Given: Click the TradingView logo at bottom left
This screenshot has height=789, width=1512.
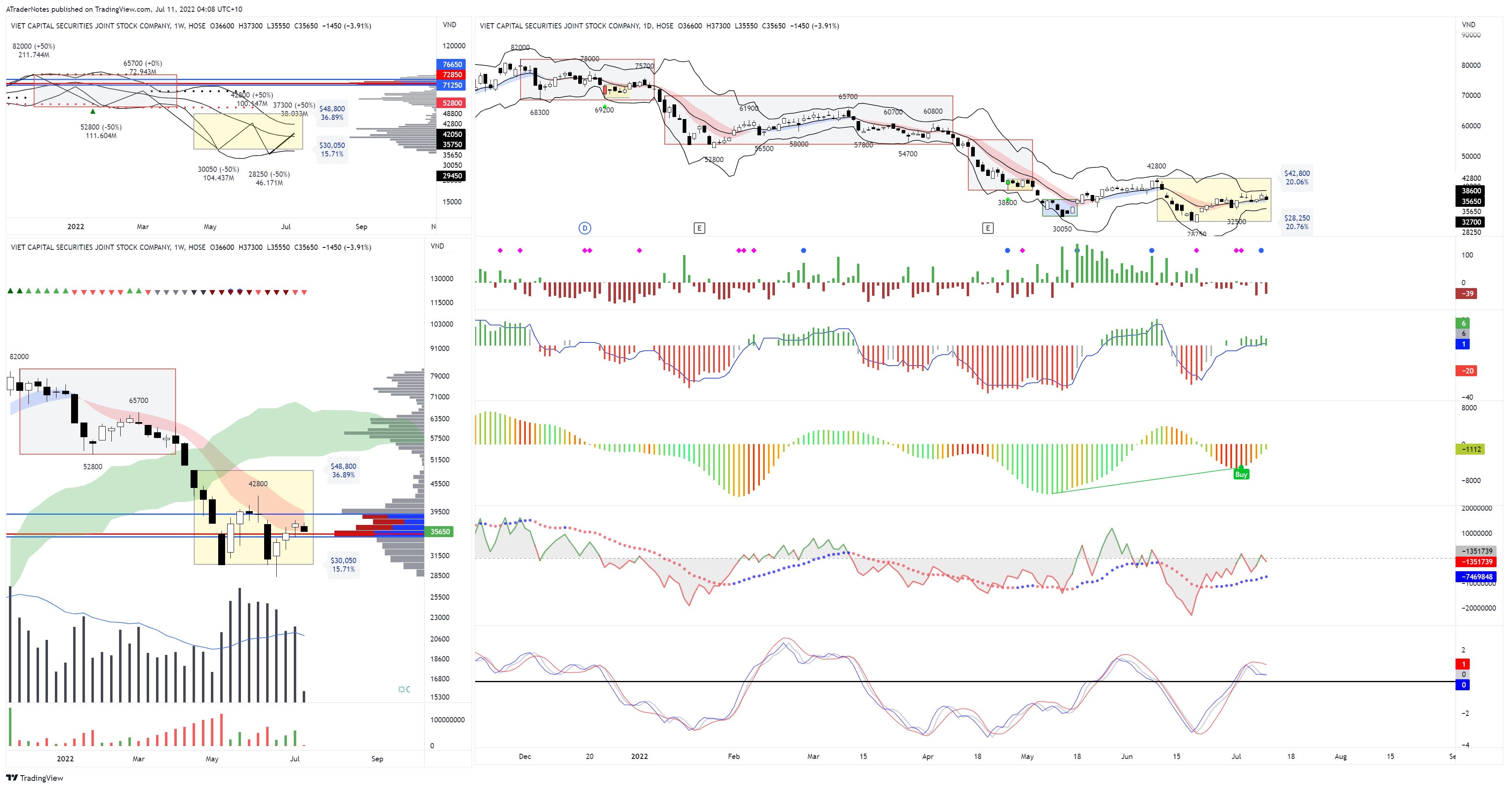Looking at the screenshot, I should [13, 778].
